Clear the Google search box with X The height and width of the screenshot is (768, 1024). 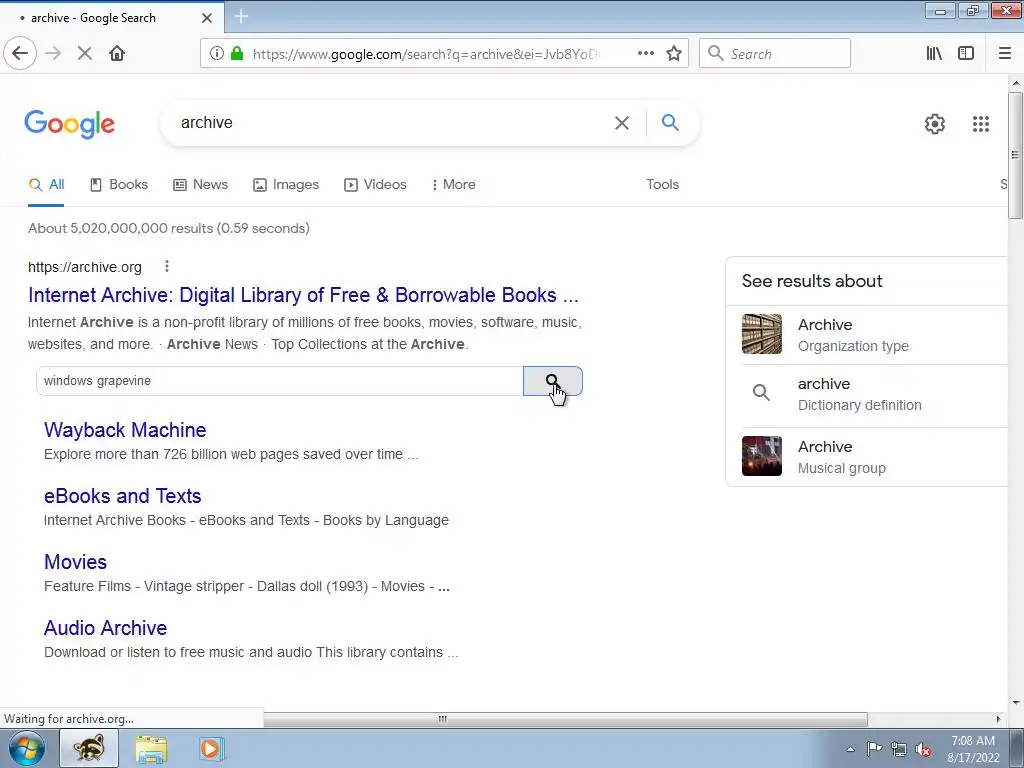tap(622, 123)
